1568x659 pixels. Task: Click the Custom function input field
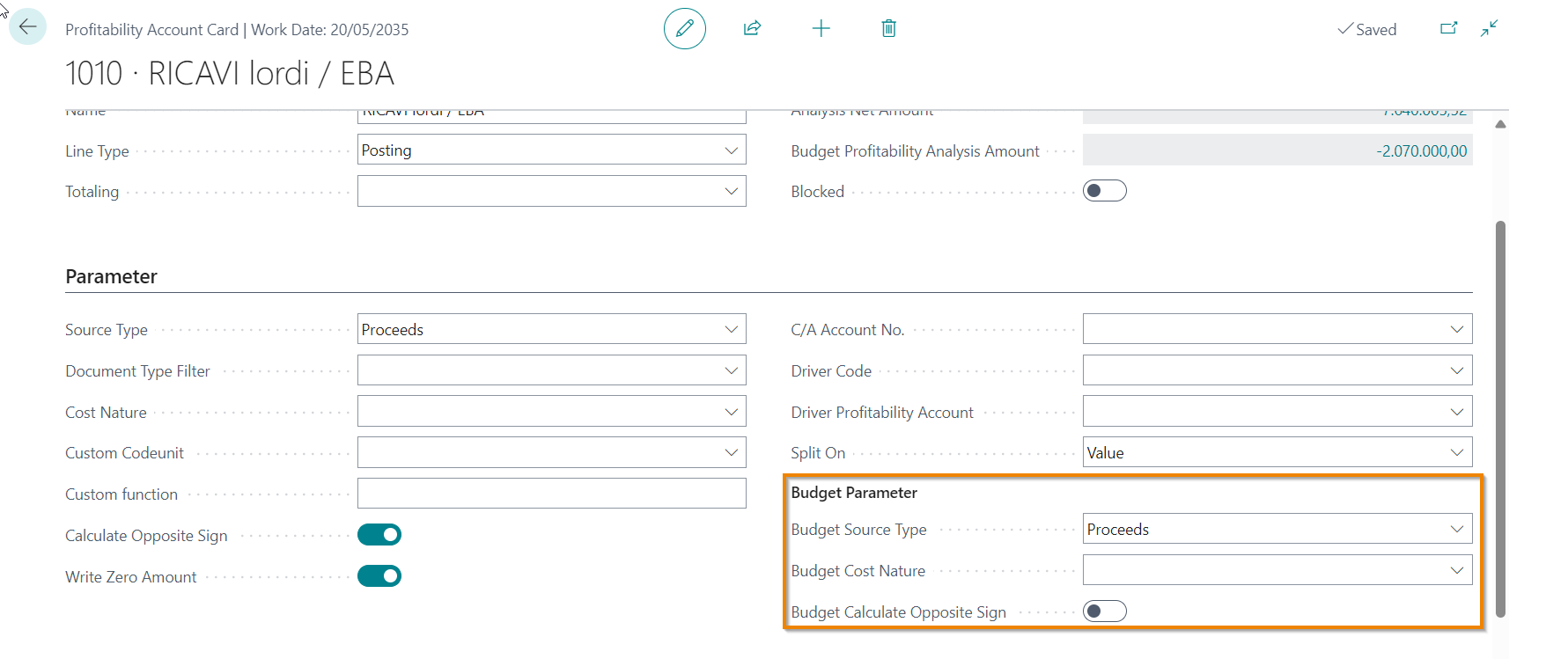(552, 494)
